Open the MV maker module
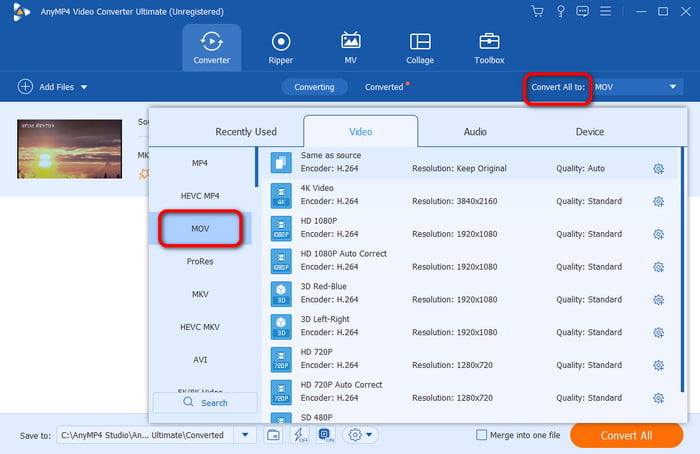The height and width of the screenshot is (454, 700). [x=350, y=48]
